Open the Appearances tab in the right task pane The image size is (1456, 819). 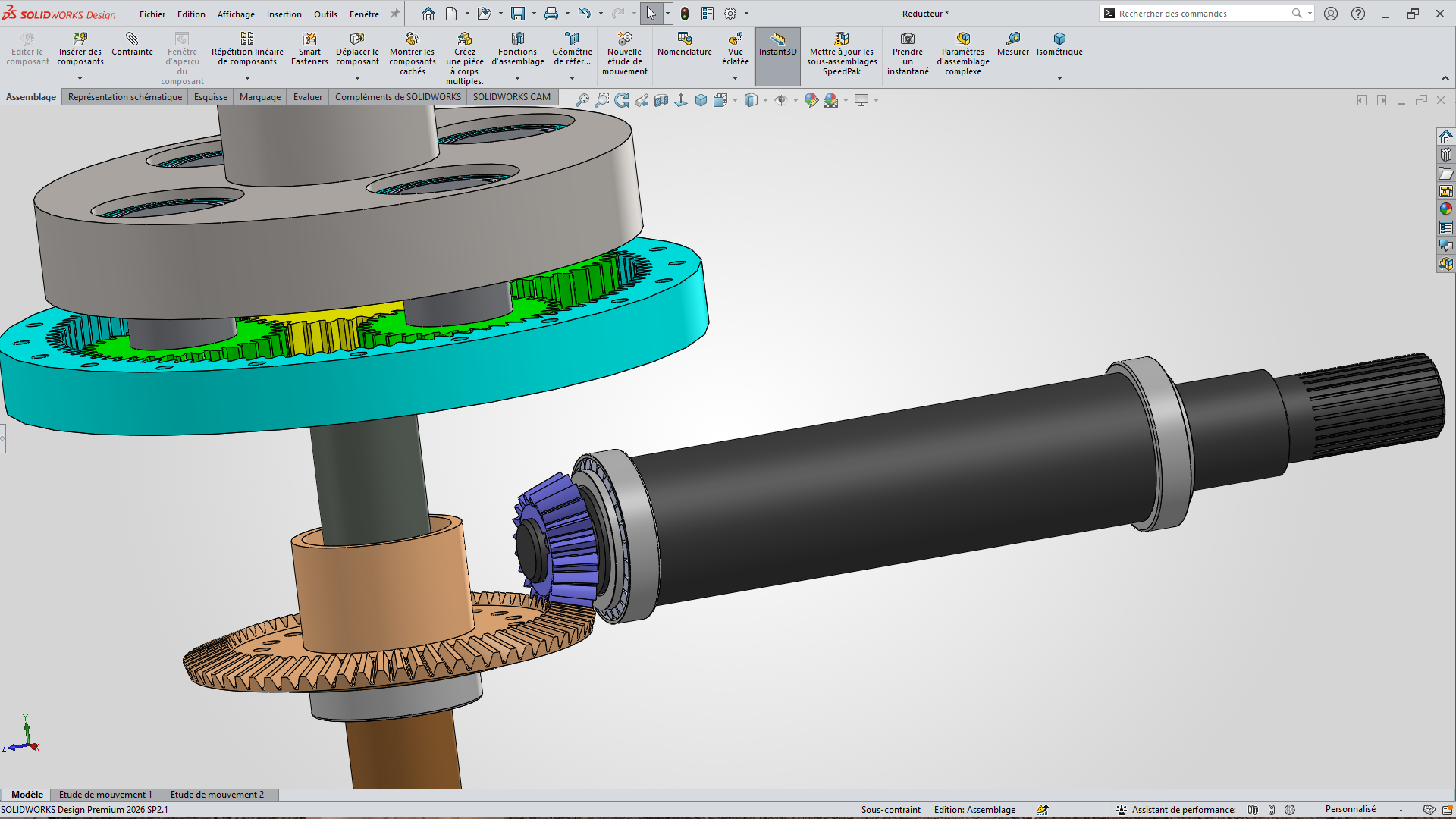(x=1446, y=209)
